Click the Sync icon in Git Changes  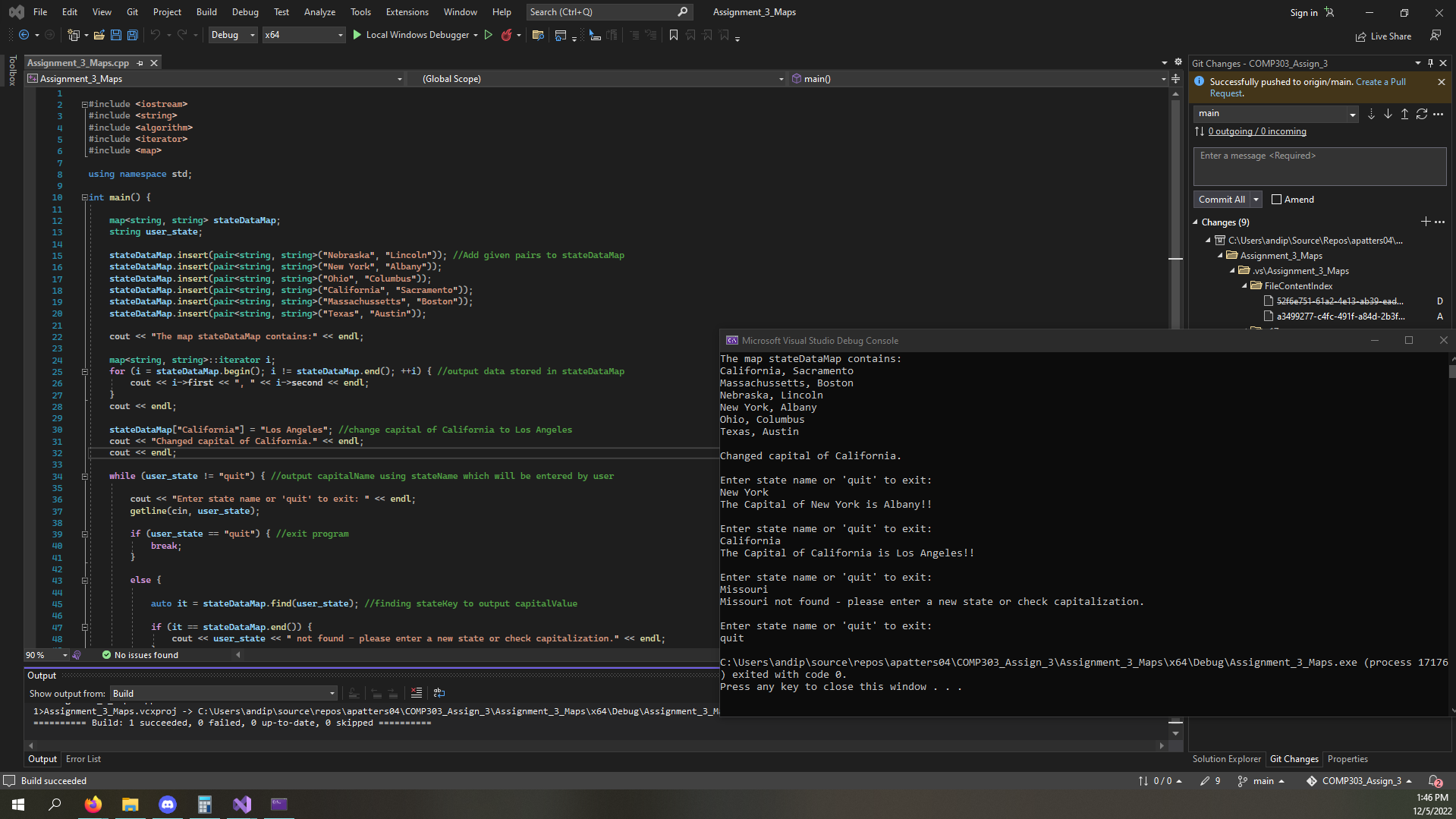(1421, 114)
